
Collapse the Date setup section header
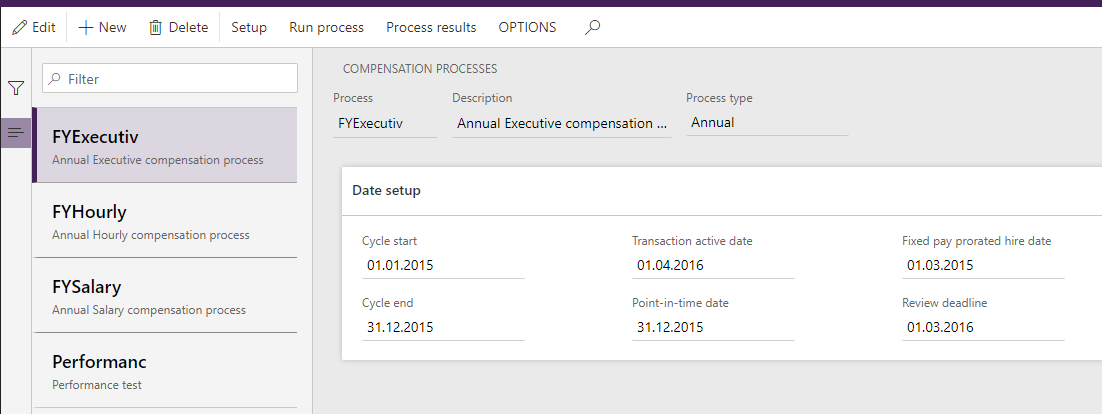click(x=386, y=190)
